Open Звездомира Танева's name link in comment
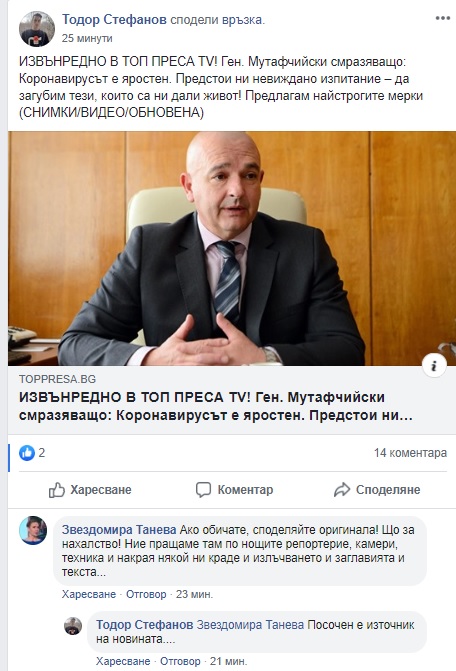The height and width of the screenshot is (671, 456). coord(119,530)
